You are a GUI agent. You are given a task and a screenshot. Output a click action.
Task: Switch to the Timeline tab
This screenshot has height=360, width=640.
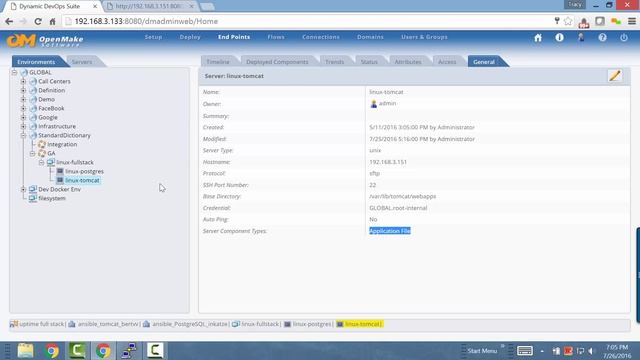(218, 62)
